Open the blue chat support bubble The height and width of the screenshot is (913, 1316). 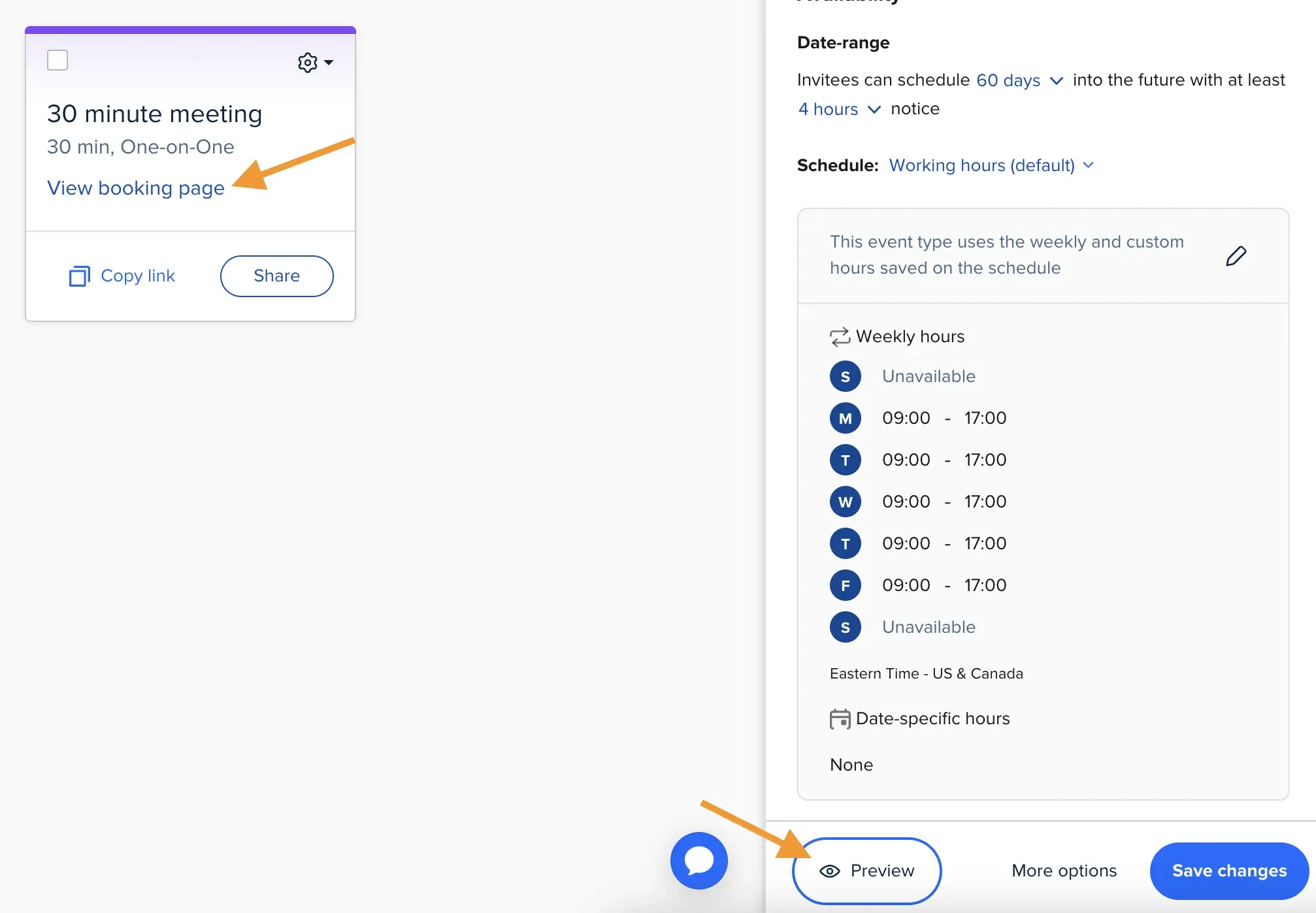click(699, 860)
